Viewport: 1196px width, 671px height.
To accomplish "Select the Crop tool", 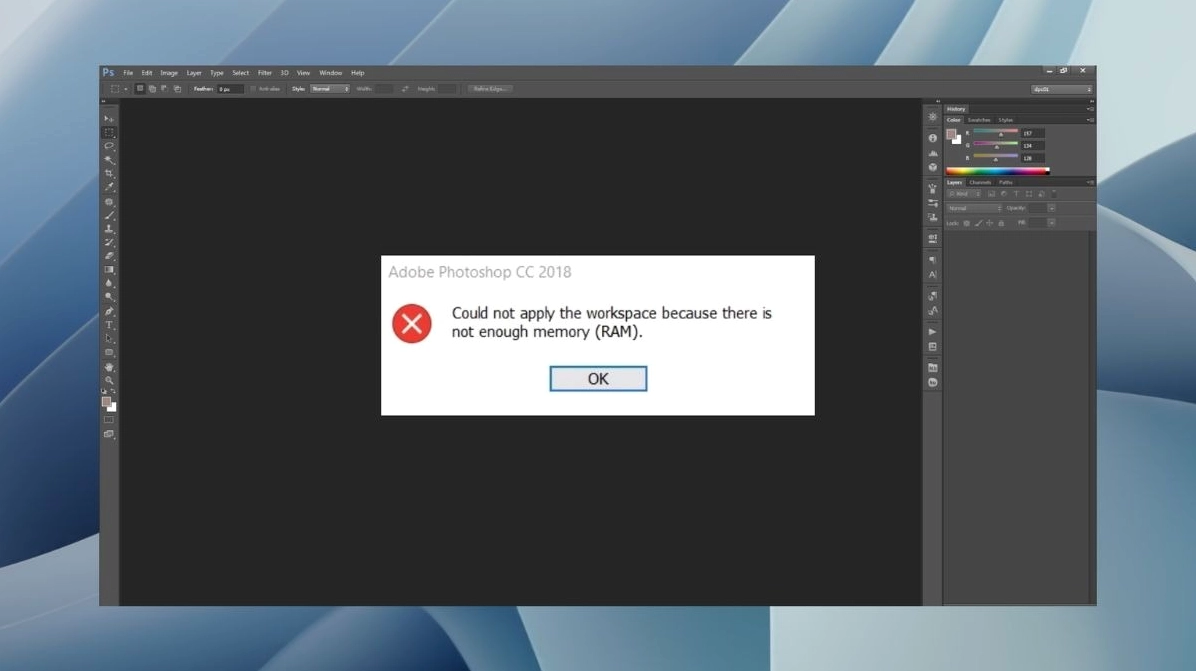I will pos(109,174).
